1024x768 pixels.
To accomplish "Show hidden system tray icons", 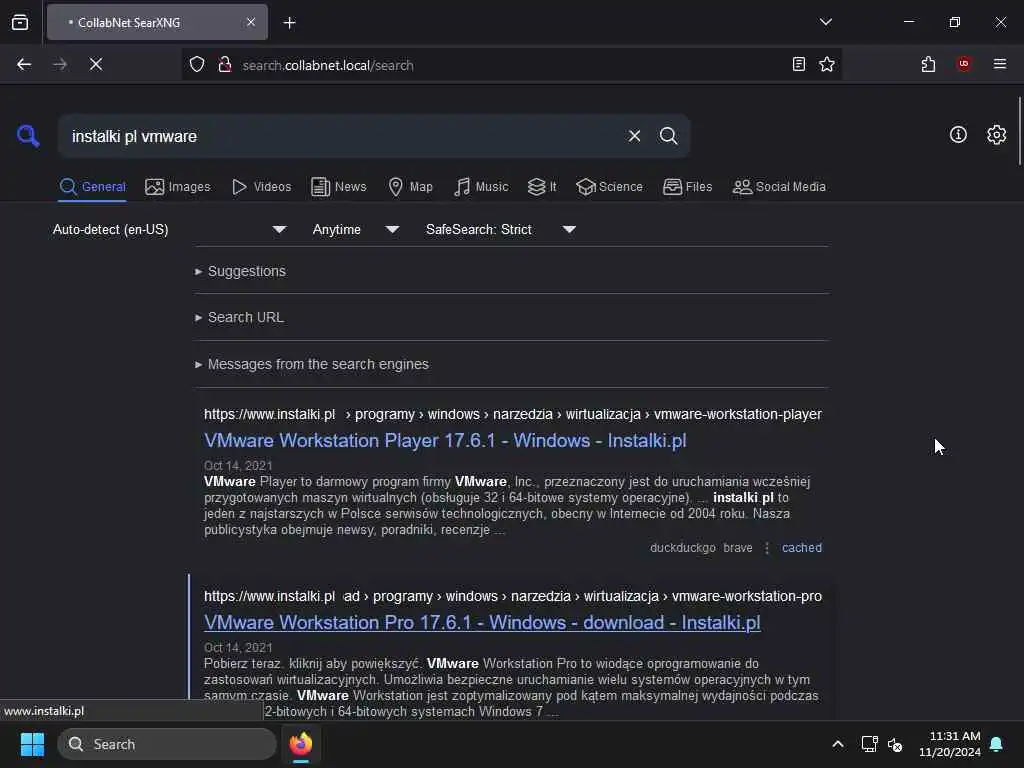I will 837,744.
